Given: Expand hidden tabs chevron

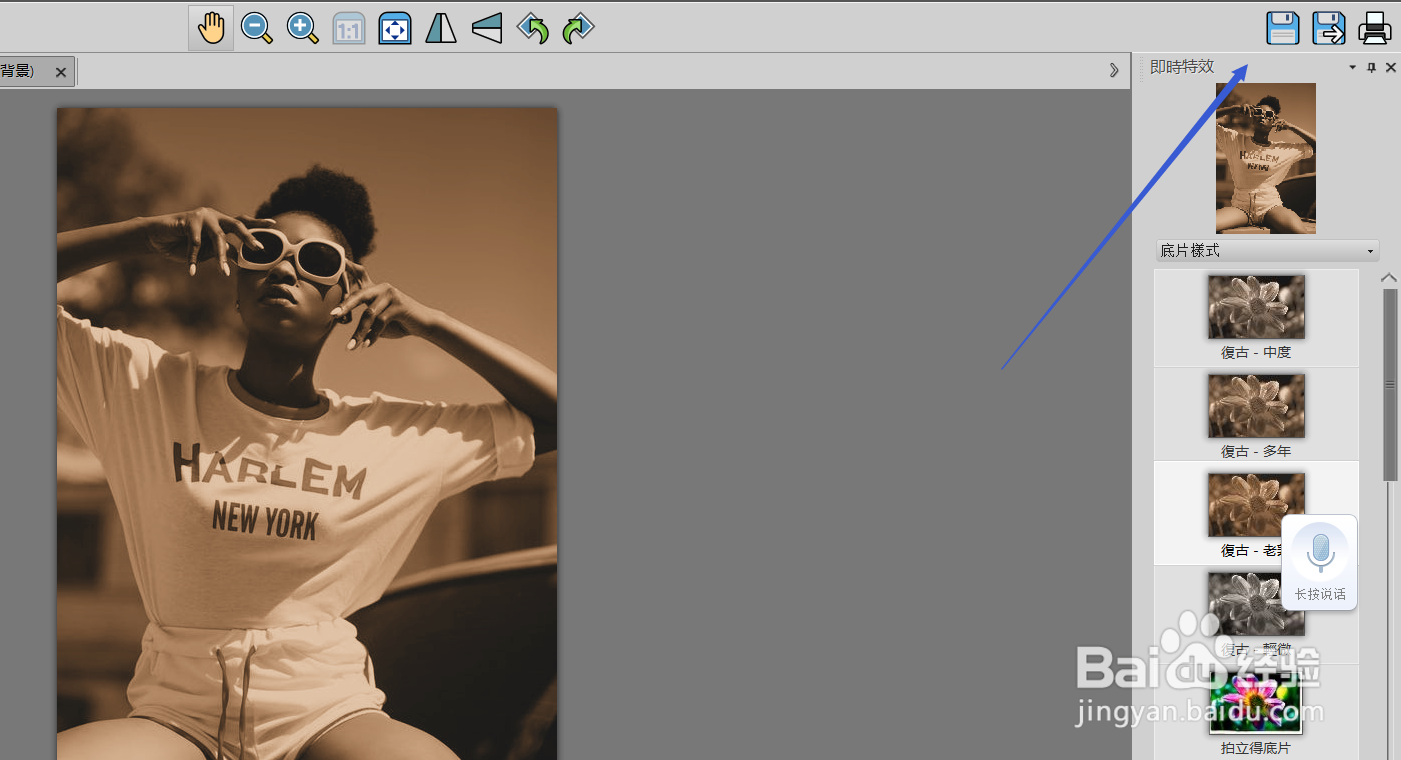Looking at the screenshot, I should coord(1114,70).
